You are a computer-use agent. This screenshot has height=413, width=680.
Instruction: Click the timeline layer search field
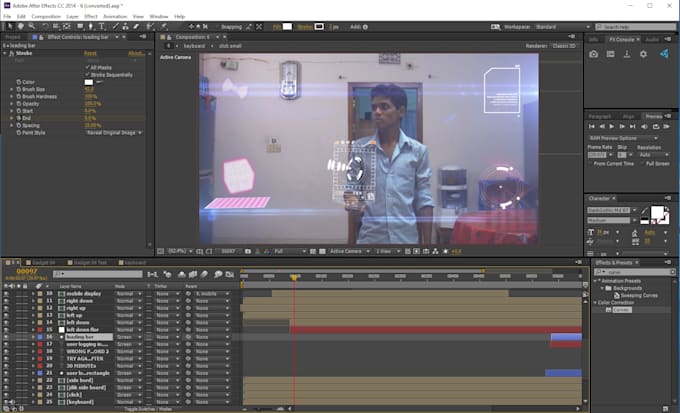98,274
